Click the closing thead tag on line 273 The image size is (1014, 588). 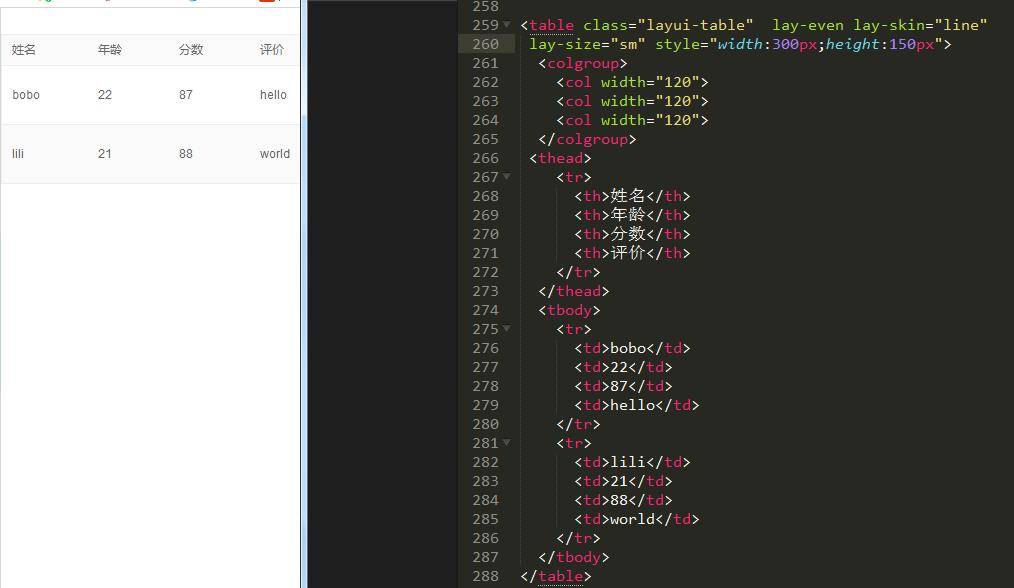(574, 291)
